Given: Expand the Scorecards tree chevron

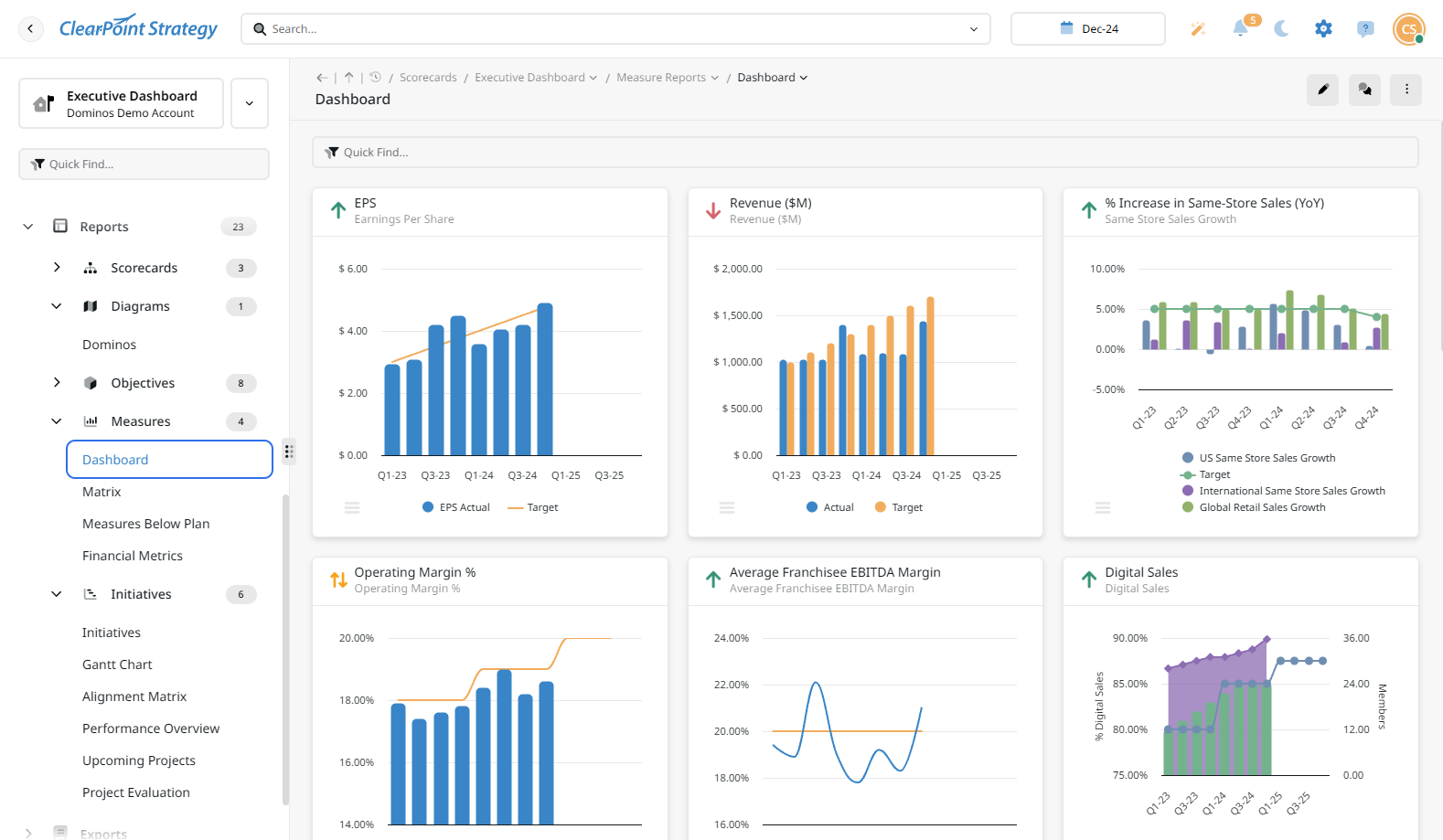Looking at the screenshot, I should pos(57,268).
